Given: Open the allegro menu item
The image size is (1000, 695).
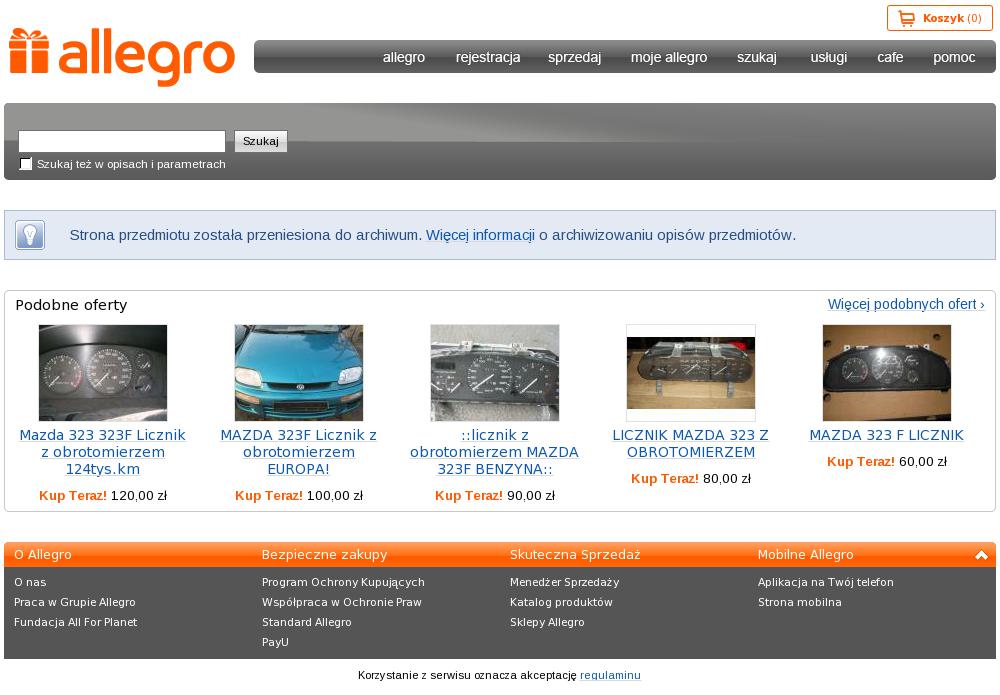Looking at the screenshot, I should [404, 57].
